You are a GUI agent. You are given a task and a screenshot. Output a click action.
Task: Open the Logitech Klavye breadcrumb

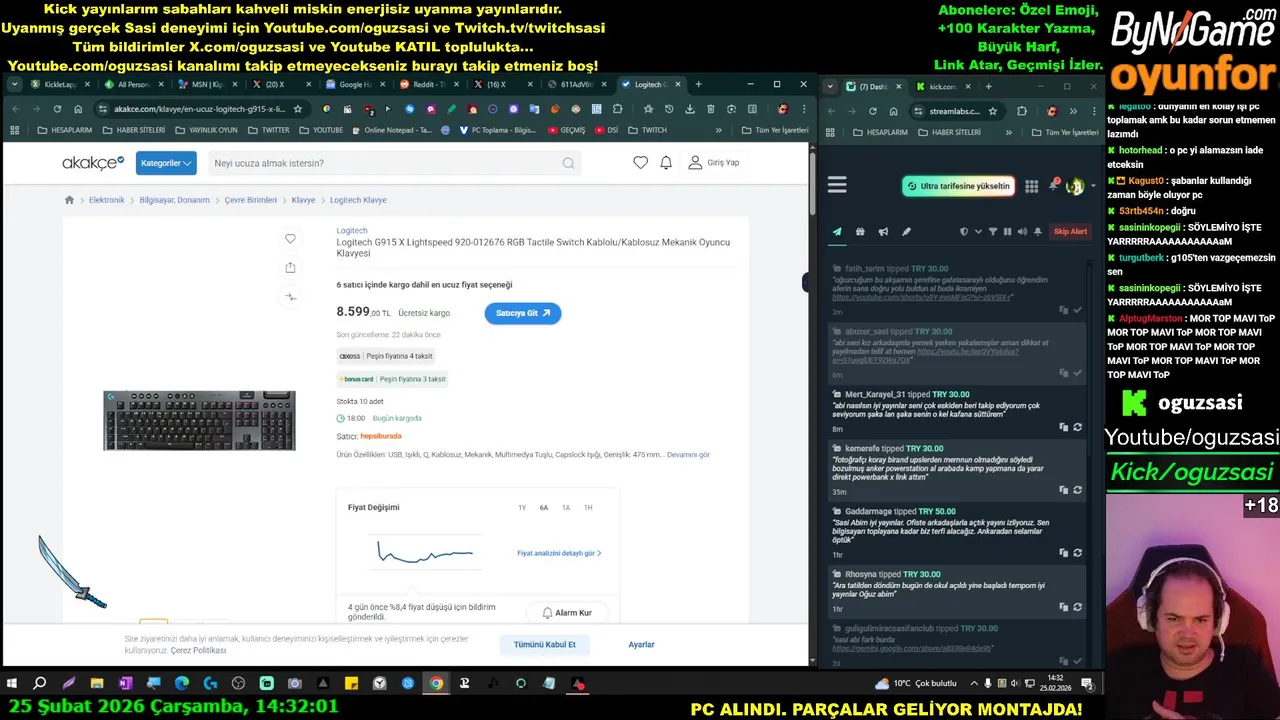point(358,200)
